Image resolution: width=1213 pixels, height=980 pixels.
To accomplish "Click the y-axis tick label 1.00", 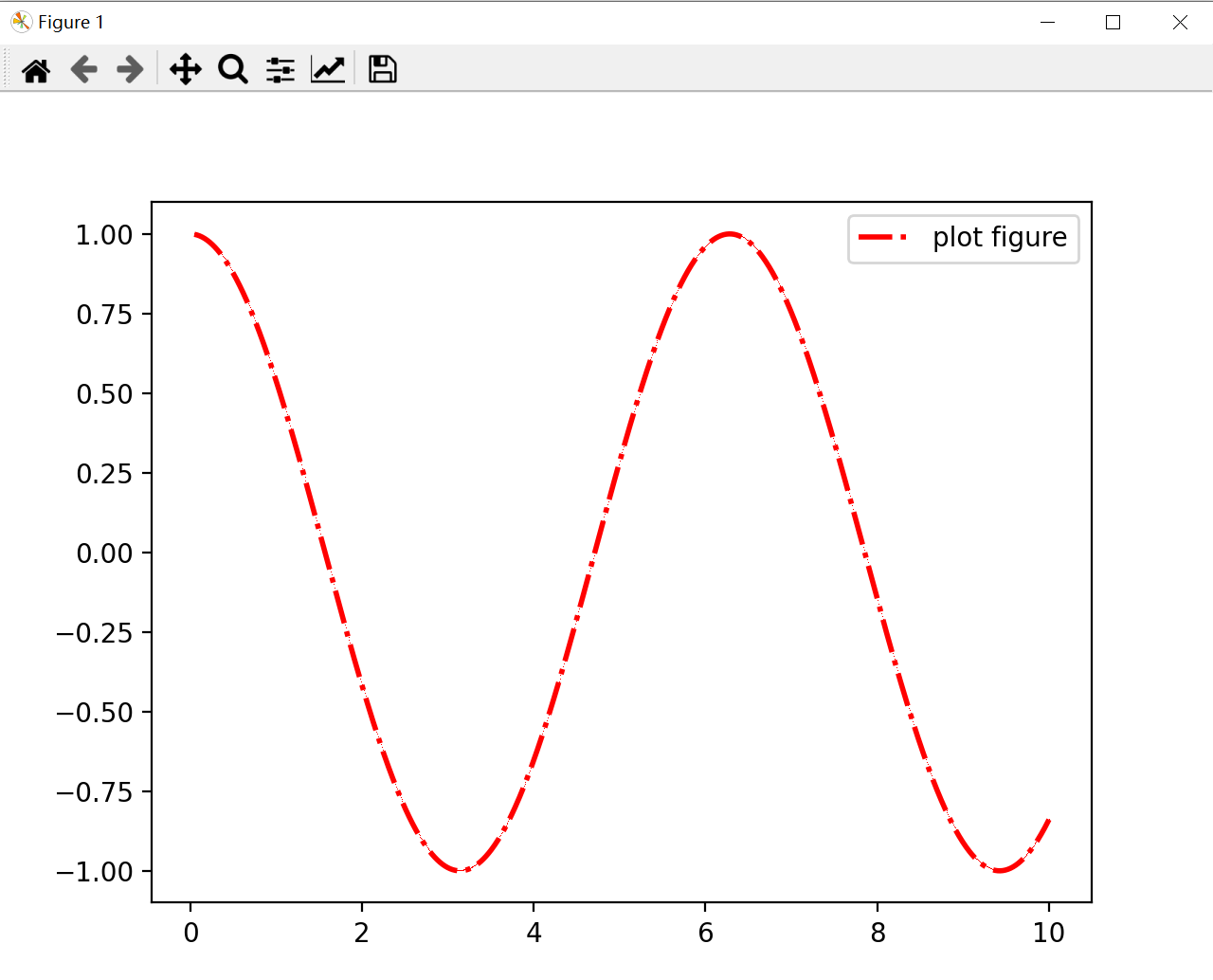I will (104, 235).
